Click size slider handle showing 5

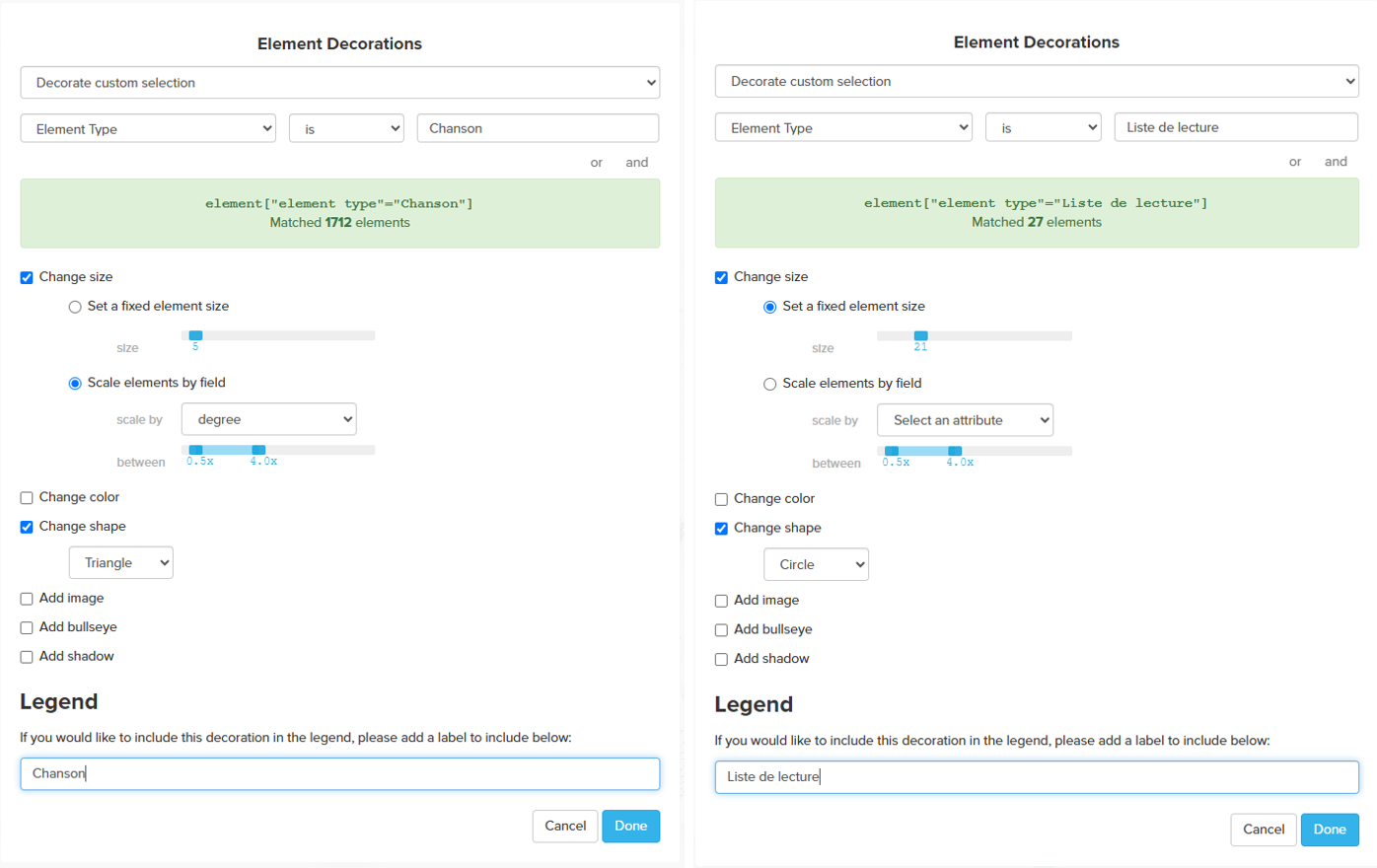(x=195, y=335)
